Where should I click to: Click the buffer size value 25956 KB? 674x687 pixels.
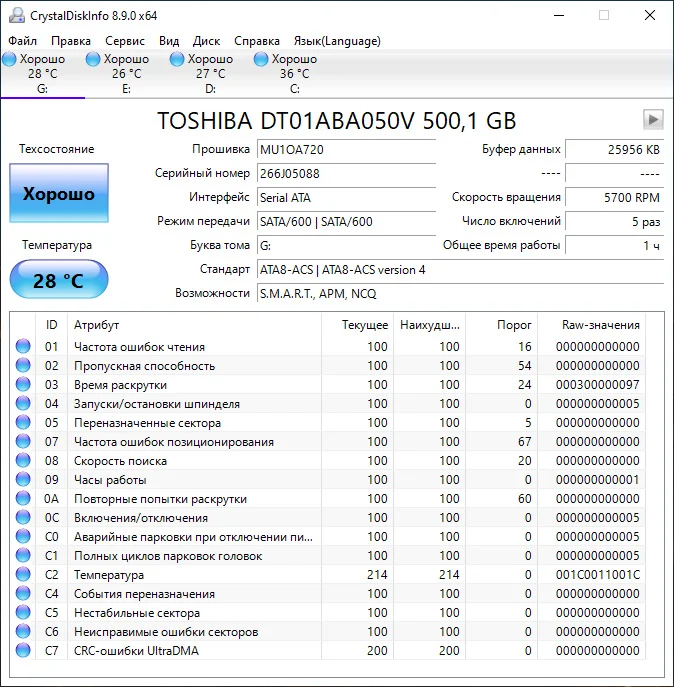coord(614,149)
